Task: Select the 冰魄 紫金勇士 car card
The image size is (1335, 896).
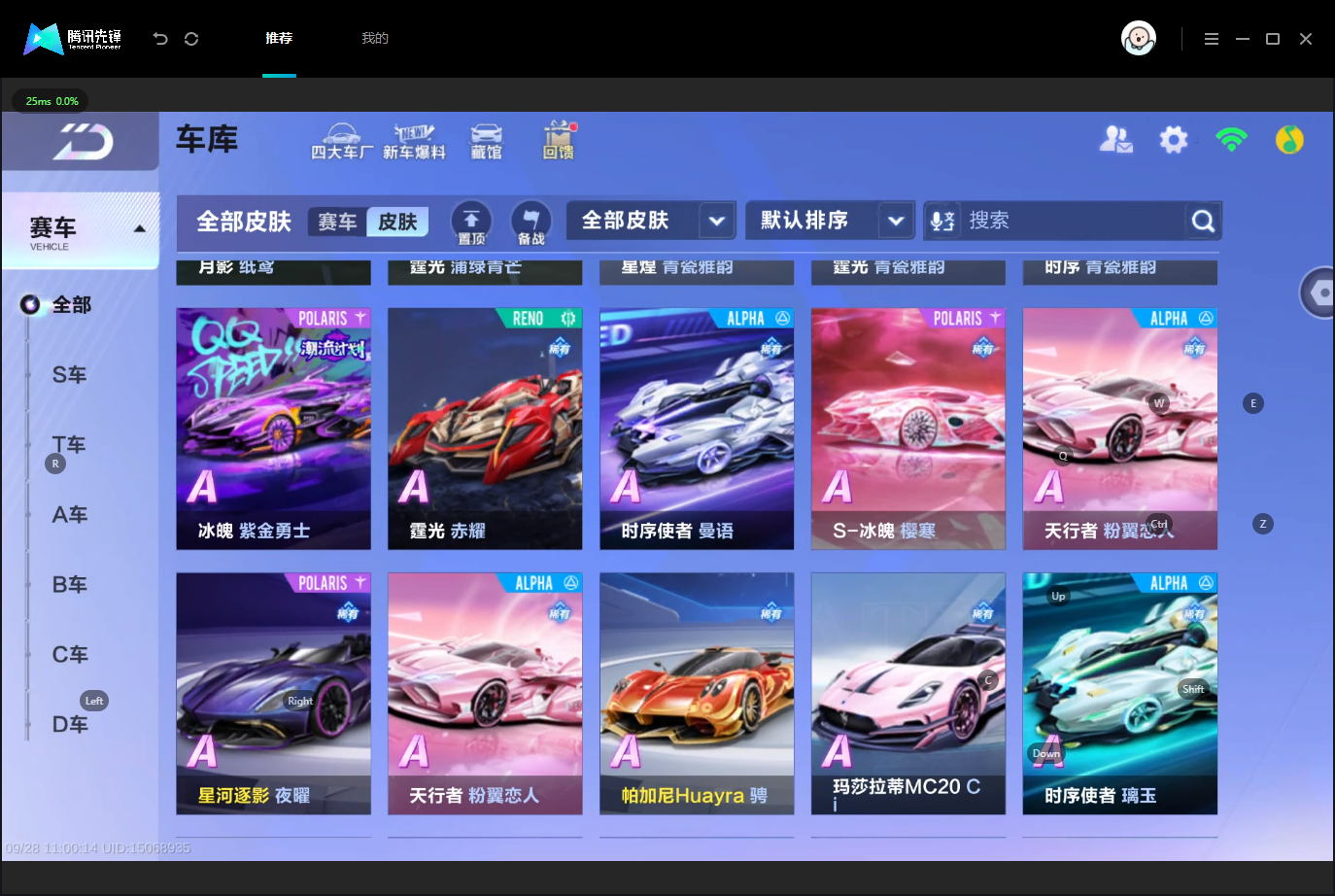Action: [273, 429]
